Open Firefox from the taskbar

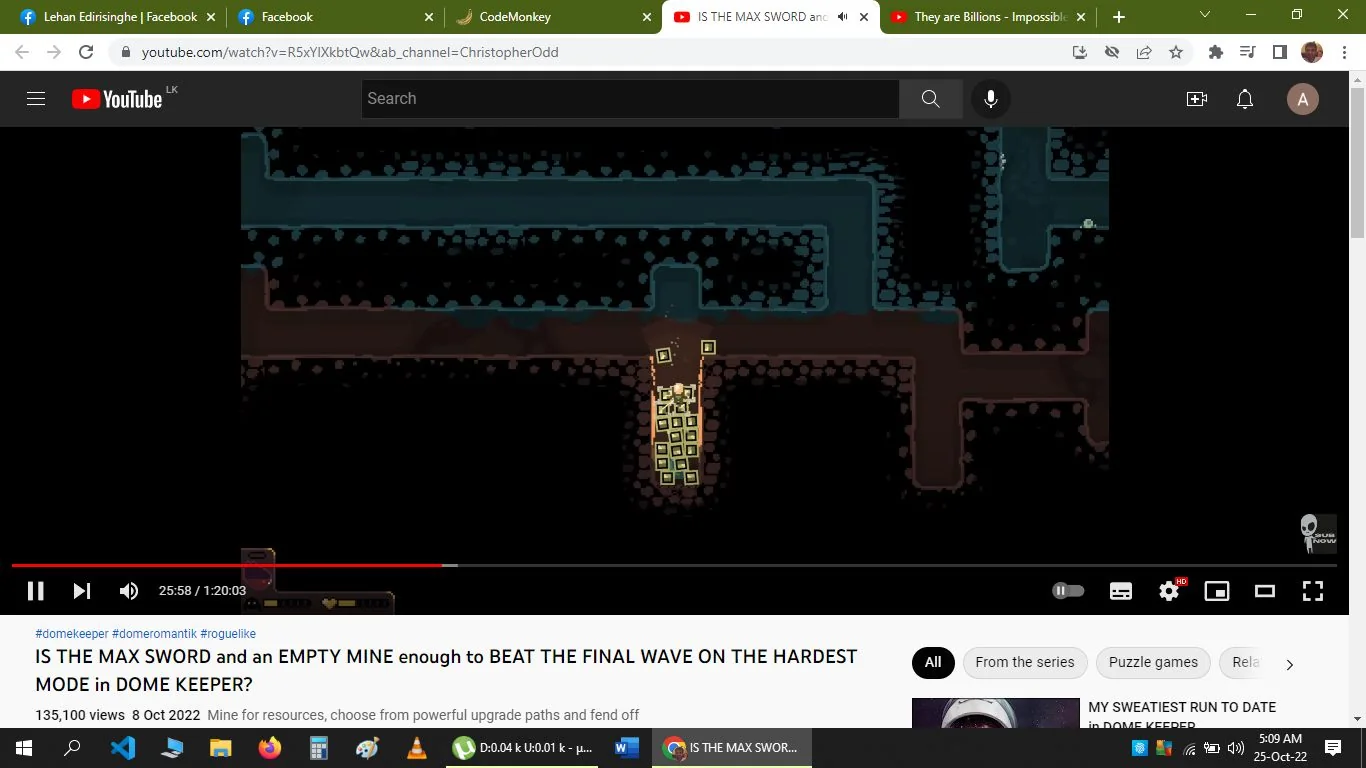coord(270,748)
